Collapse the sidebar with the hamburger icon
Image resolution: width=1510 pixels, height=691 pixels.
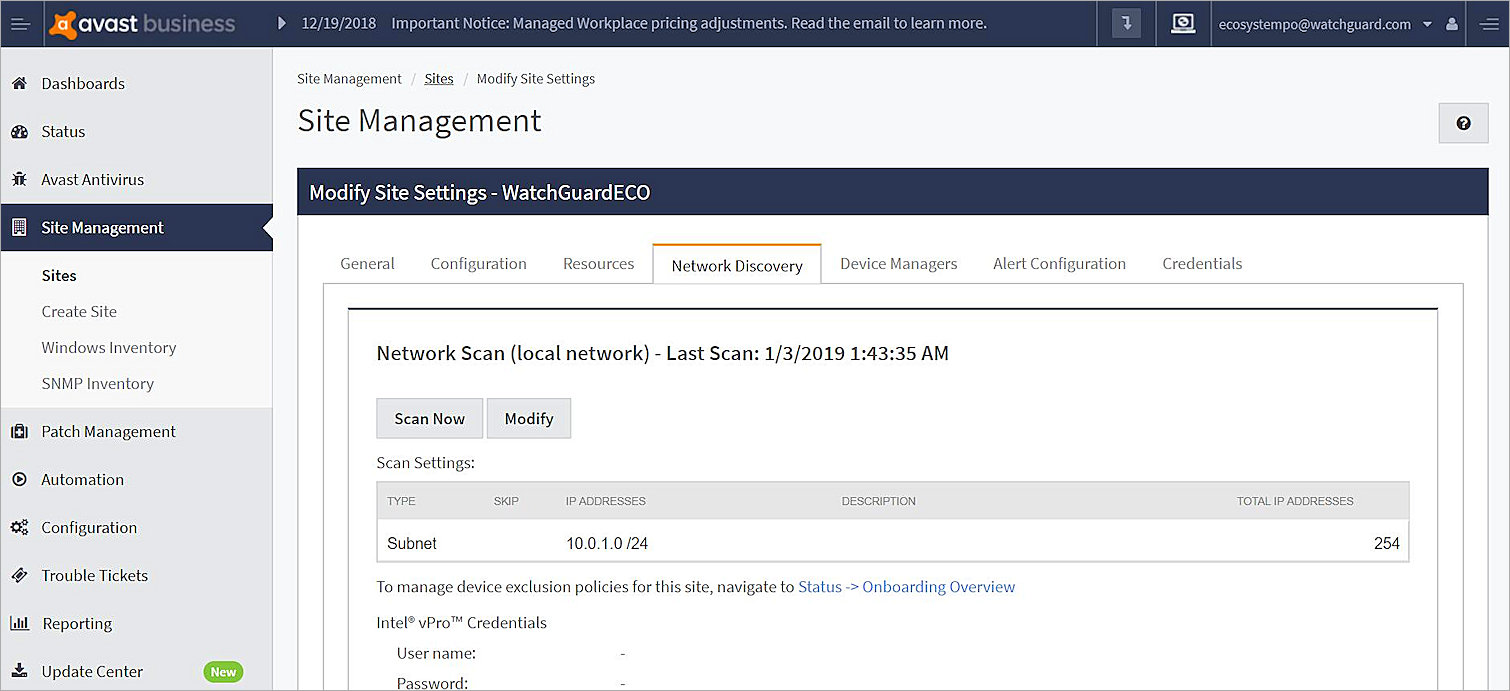pos(21,22)
